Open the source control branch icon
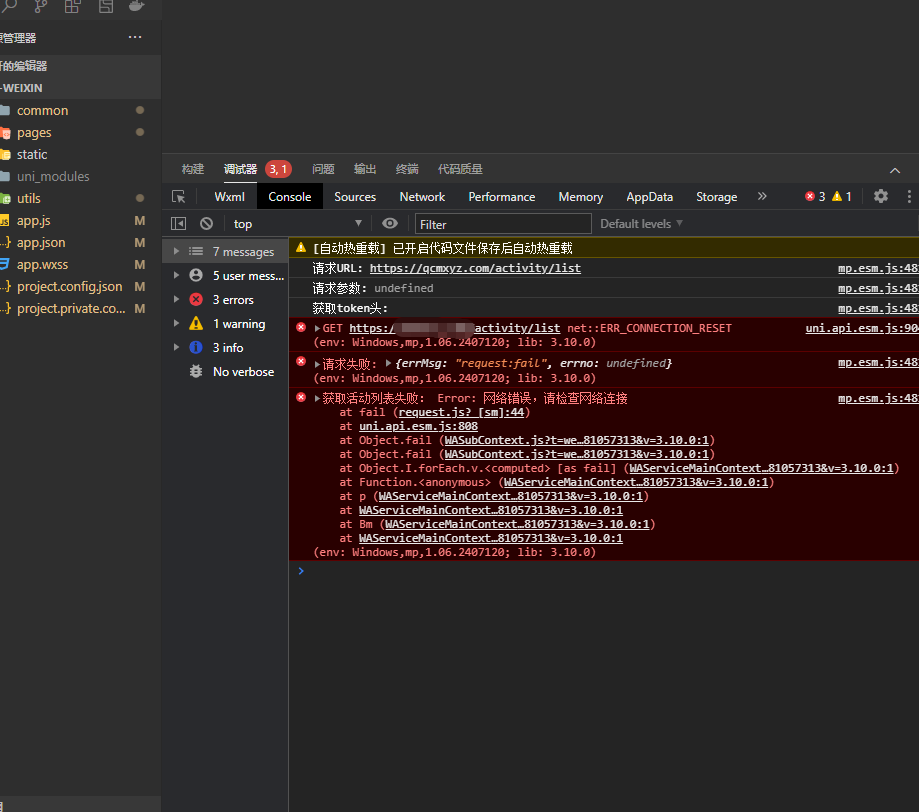This screenshot has height=812, width=919. (x=40, y=6)
